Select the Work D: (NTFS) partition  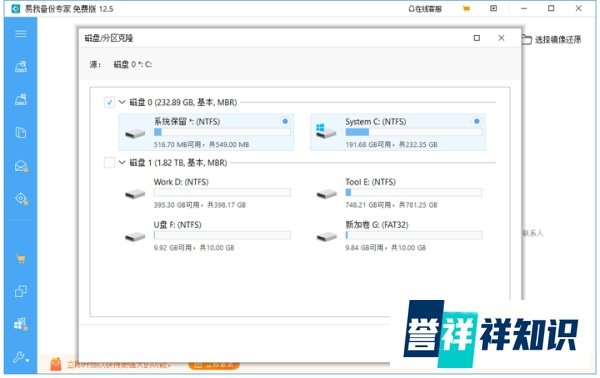pyautogui.click(x=206, y=193)
